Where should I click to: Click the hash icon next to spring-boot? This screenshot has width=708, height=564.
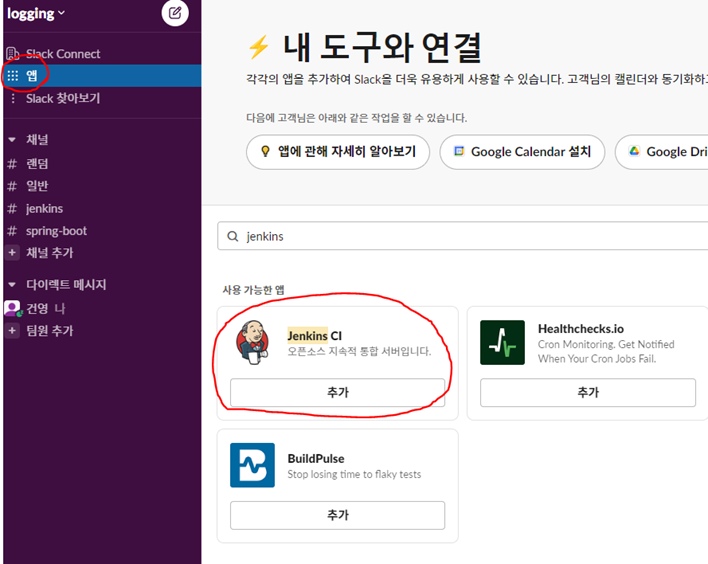[x=12, y=231]
